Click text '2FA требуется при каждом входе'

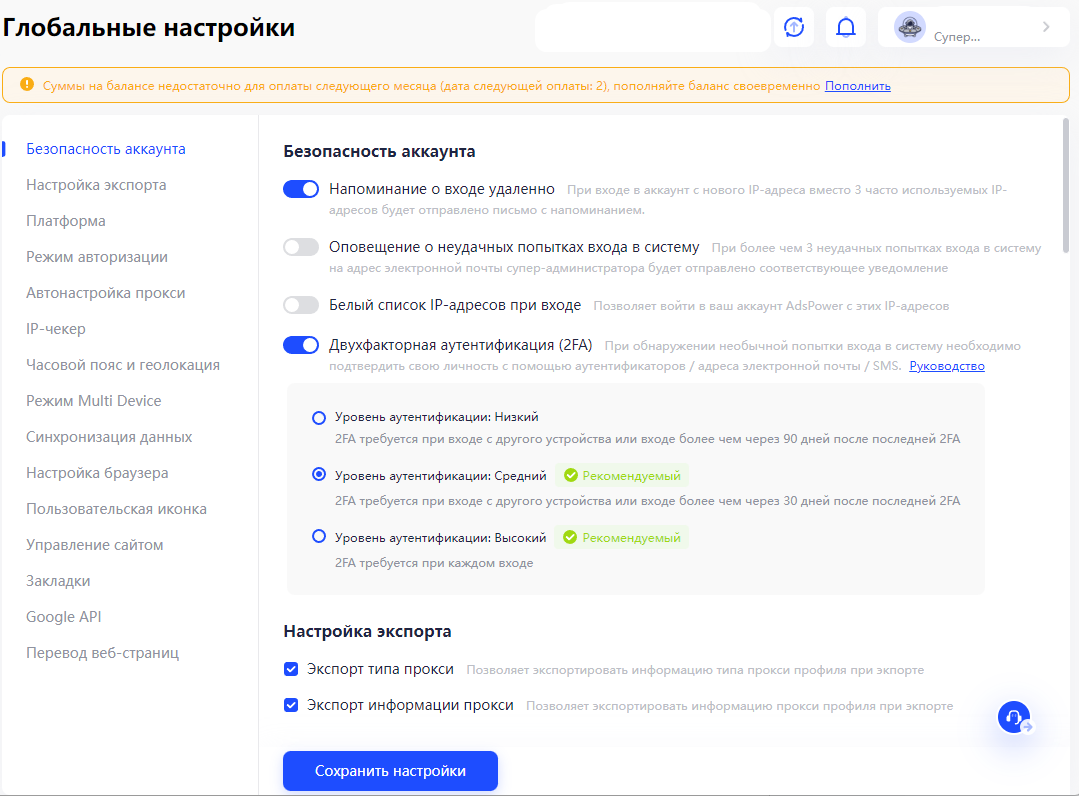434,563
